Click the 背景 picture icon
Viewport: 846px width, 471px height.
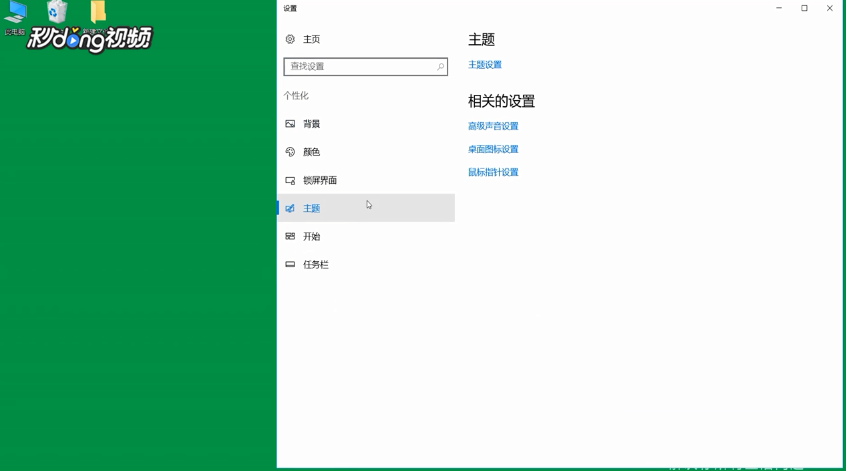(x=290, y=124)
